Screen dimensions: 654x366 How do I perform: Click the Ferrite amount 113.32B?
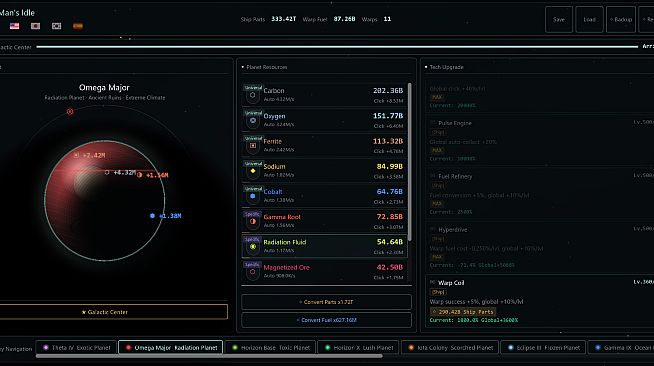pyautogui.click(x=388, y=141)
